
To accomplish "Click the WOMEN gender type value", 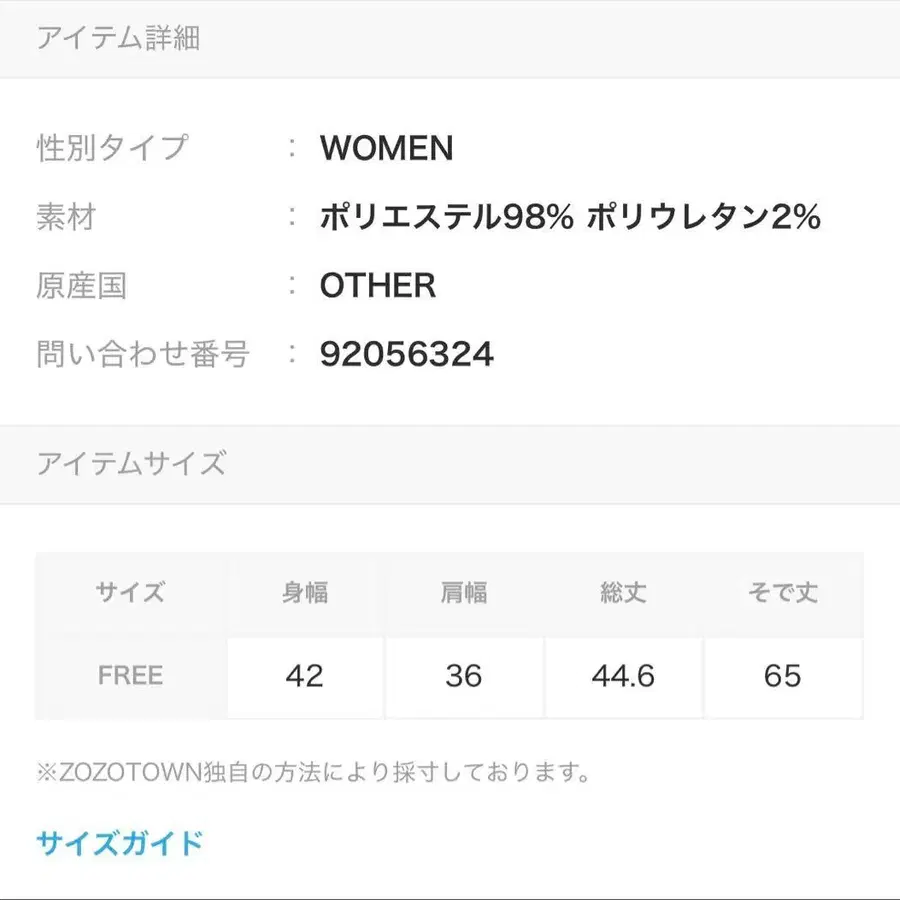I will click(x=386, y=148).
